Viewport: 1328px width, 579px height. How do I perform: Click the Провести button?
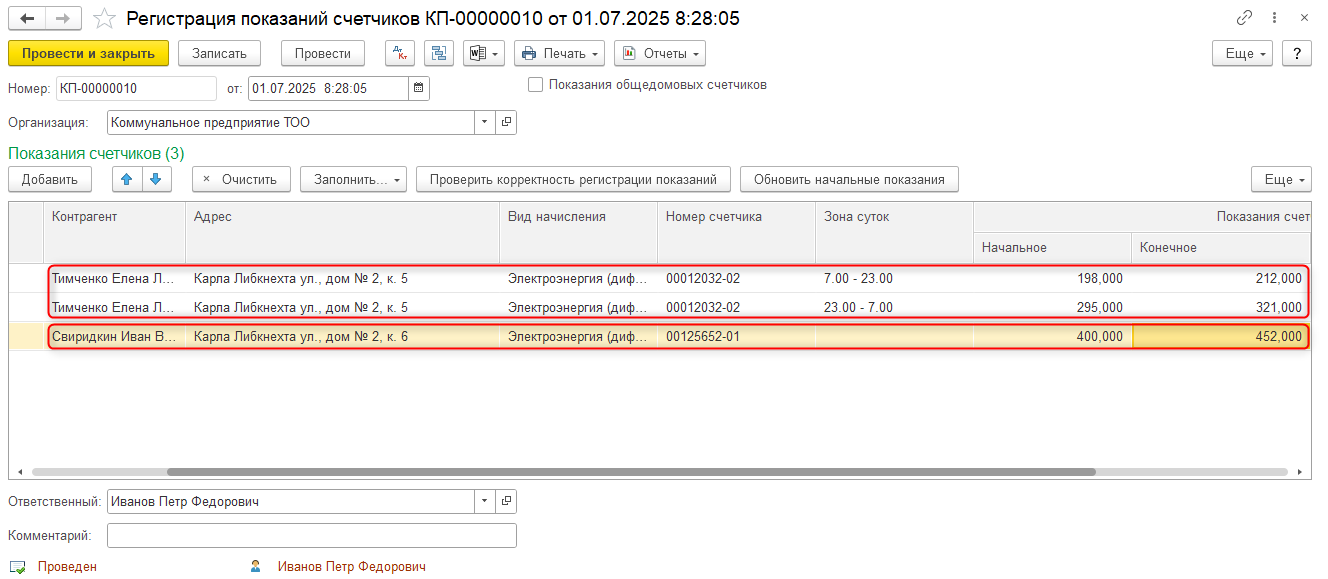click(x=323, y=53)
